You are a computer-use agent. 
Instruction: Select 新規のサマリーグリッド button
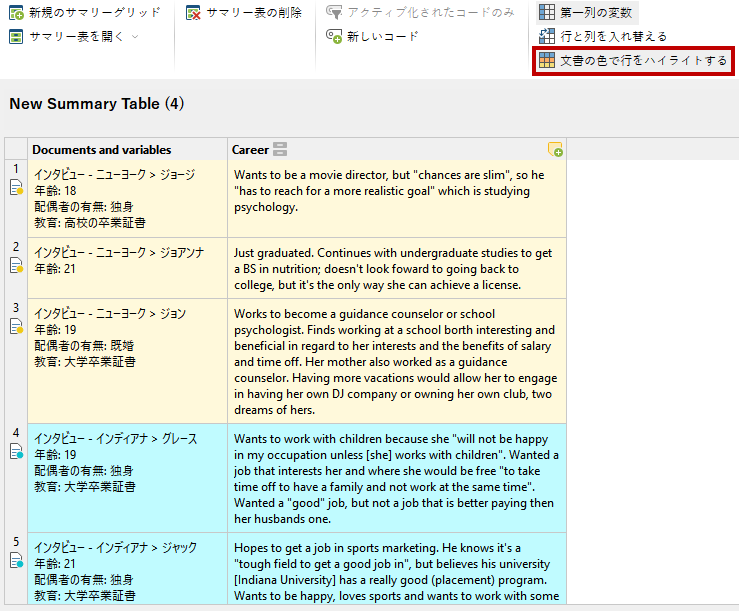85,13
